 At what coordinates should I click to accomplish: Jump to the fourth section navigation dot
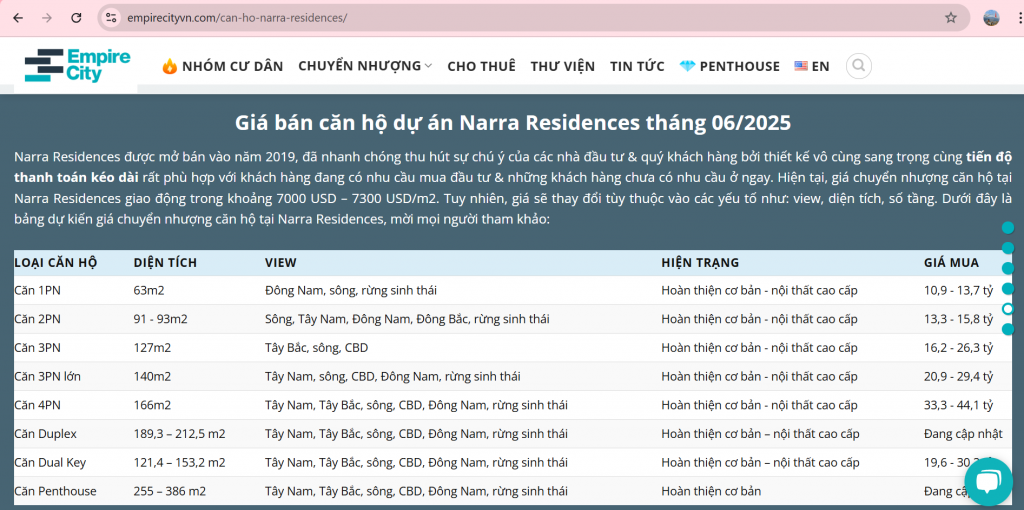pyautogui.click(x=1008, y=288)
